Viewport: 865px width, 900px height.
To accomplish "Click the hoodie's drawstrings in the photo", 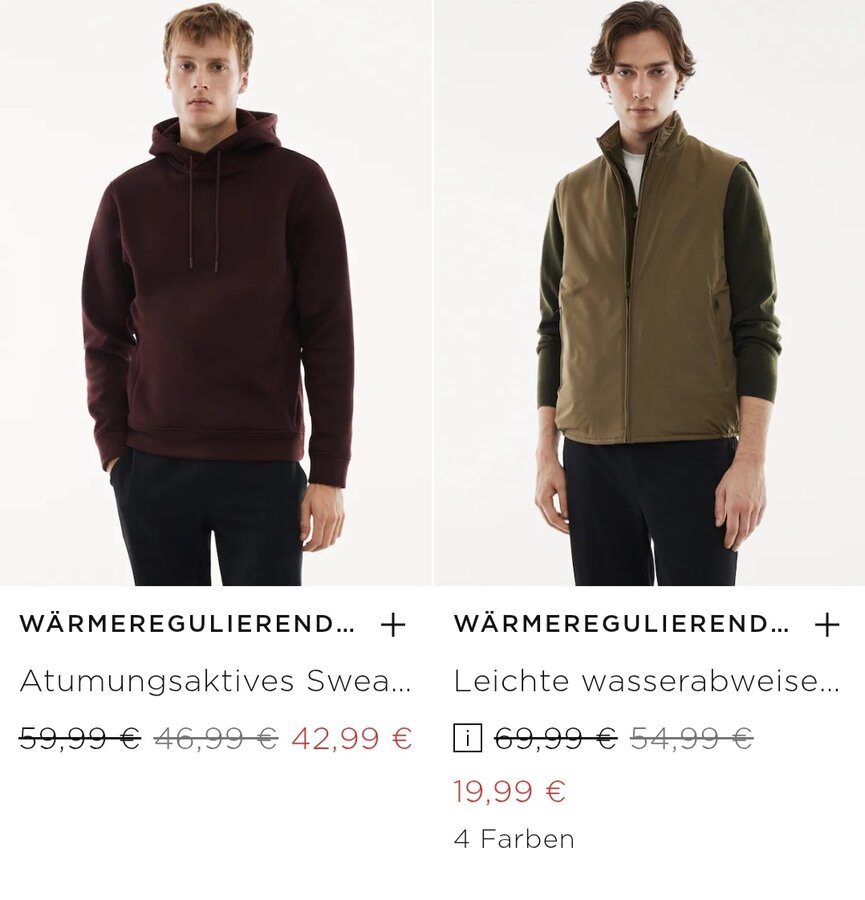I will 204,210.
